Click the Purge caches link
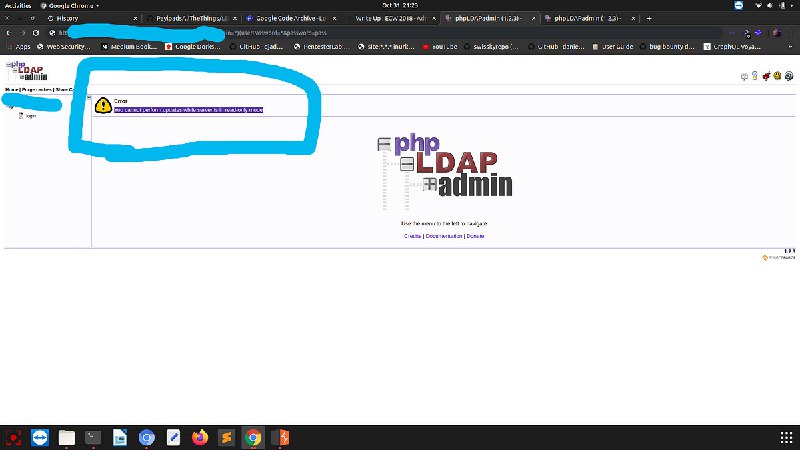 37,89
